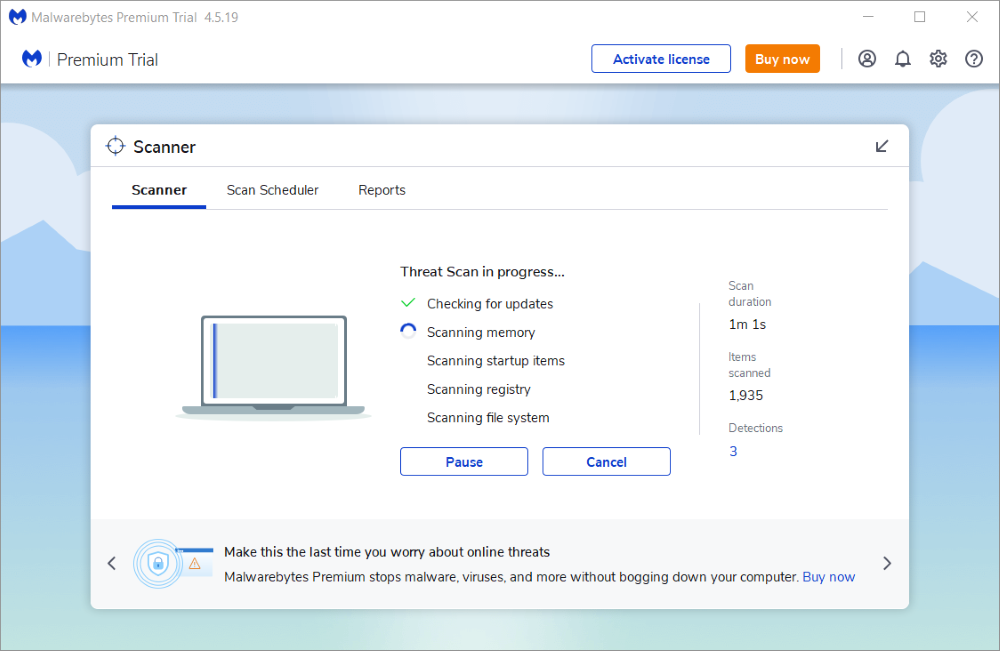Cancel the scan in progress
Image resolution: width=1000 pixels, height=651 pixels.
click(x=606, y=462)
